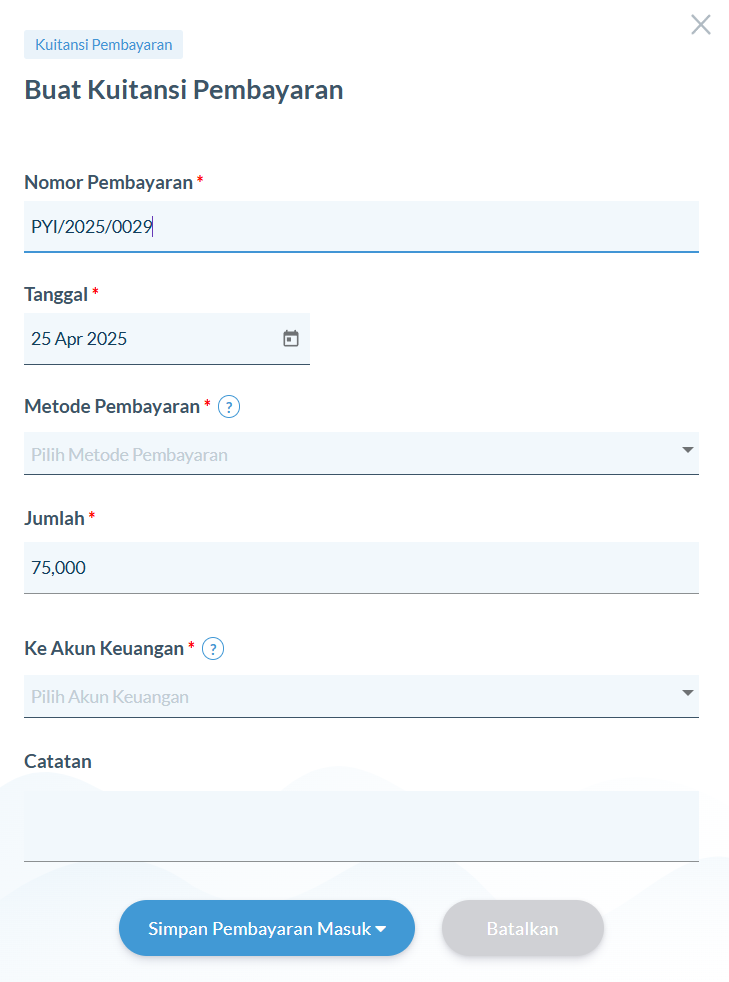Click the Metode Pembayaran dropdown arrow
729x982 pixels.
[688, 450]
